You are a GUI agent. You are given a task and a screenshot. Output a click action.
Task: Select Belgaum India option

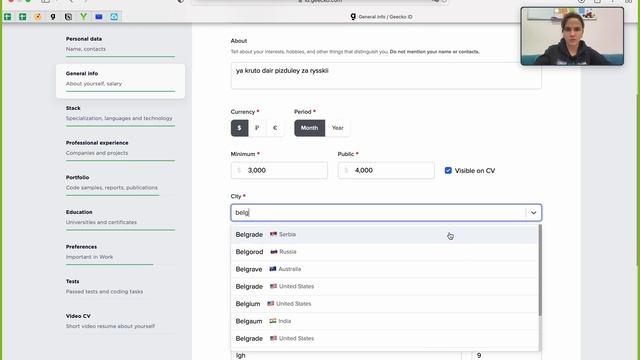tap(384, 321)
